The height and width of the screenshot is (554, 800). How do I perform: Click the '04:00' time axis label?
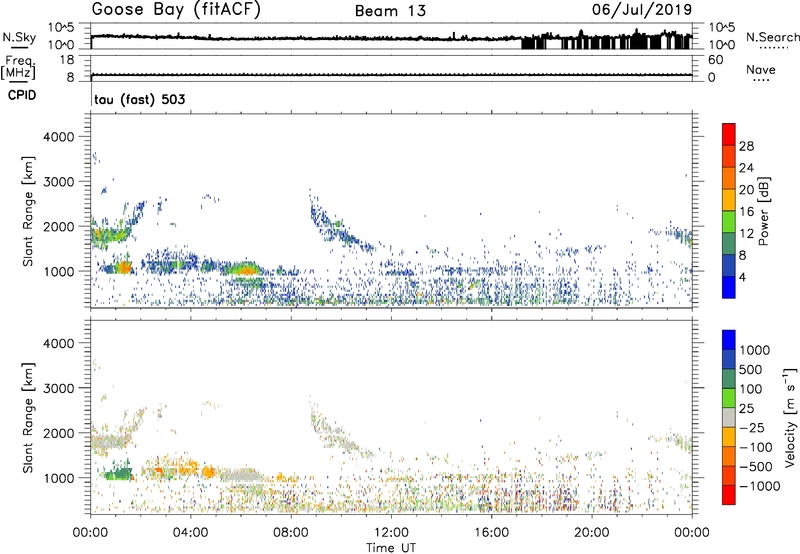(x=191, y=533)
